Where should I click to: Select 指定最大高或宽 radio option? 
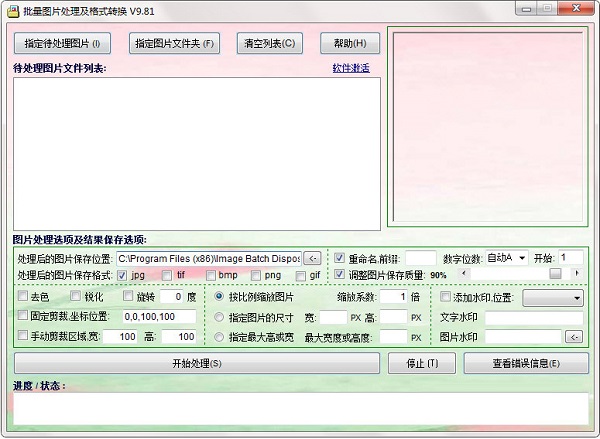[x=219, y=337]
